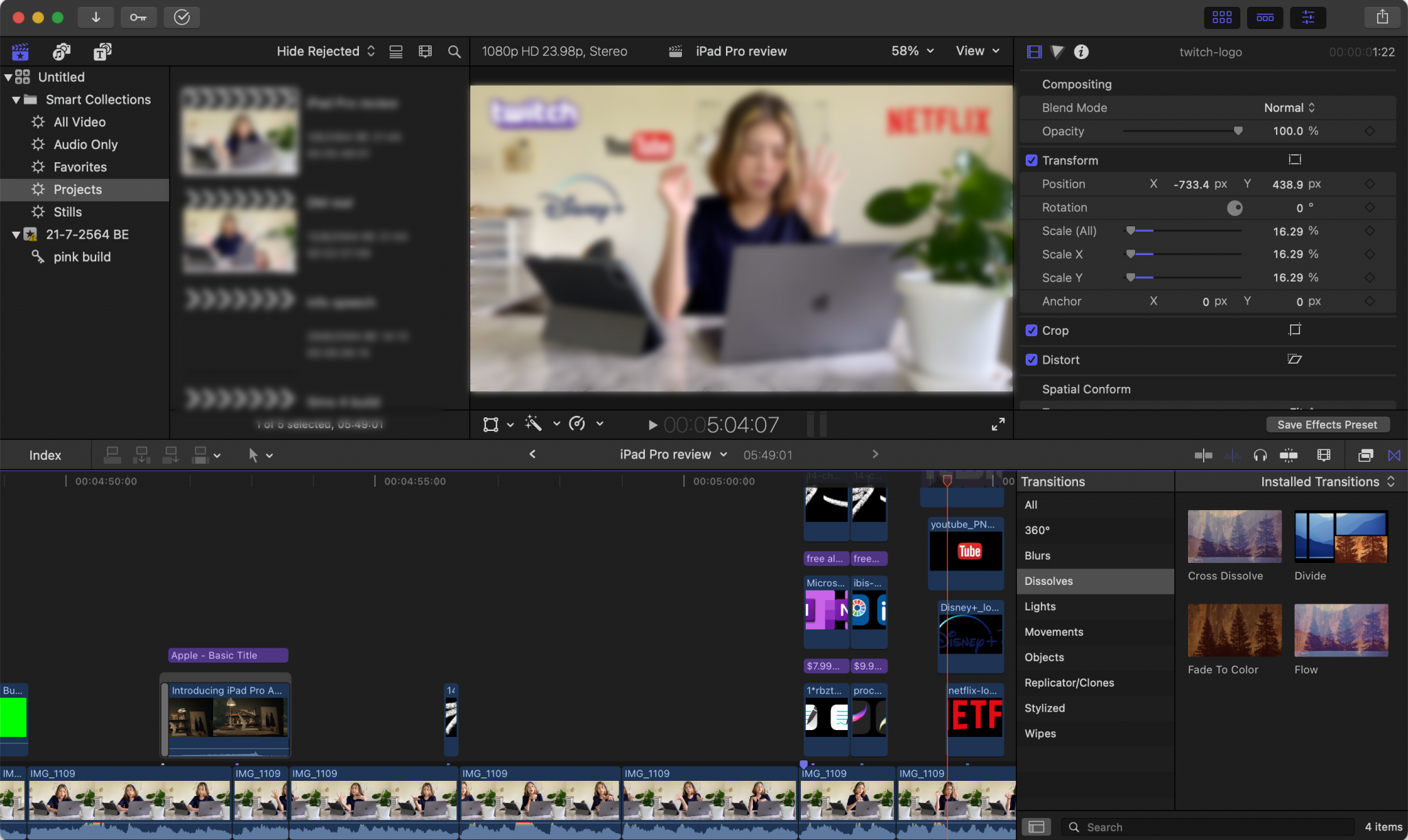Switch to the Color inspector triangle icon
Screen dimensions: 1408x840
(x=1057, y=52)
